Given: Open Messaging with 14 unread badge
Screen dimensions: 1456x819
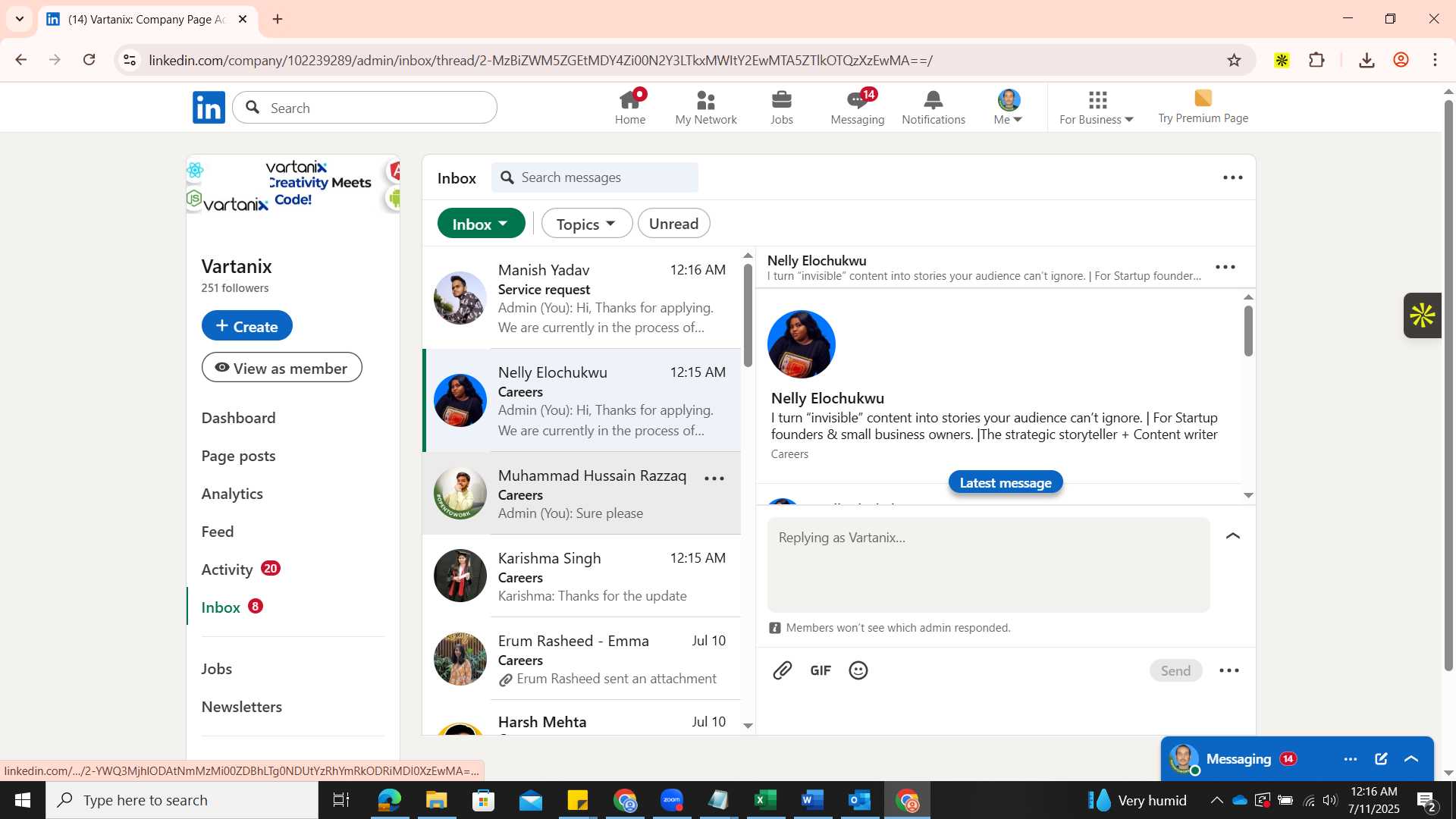Looking at the screenshot, I should click(x=858, y=107).
